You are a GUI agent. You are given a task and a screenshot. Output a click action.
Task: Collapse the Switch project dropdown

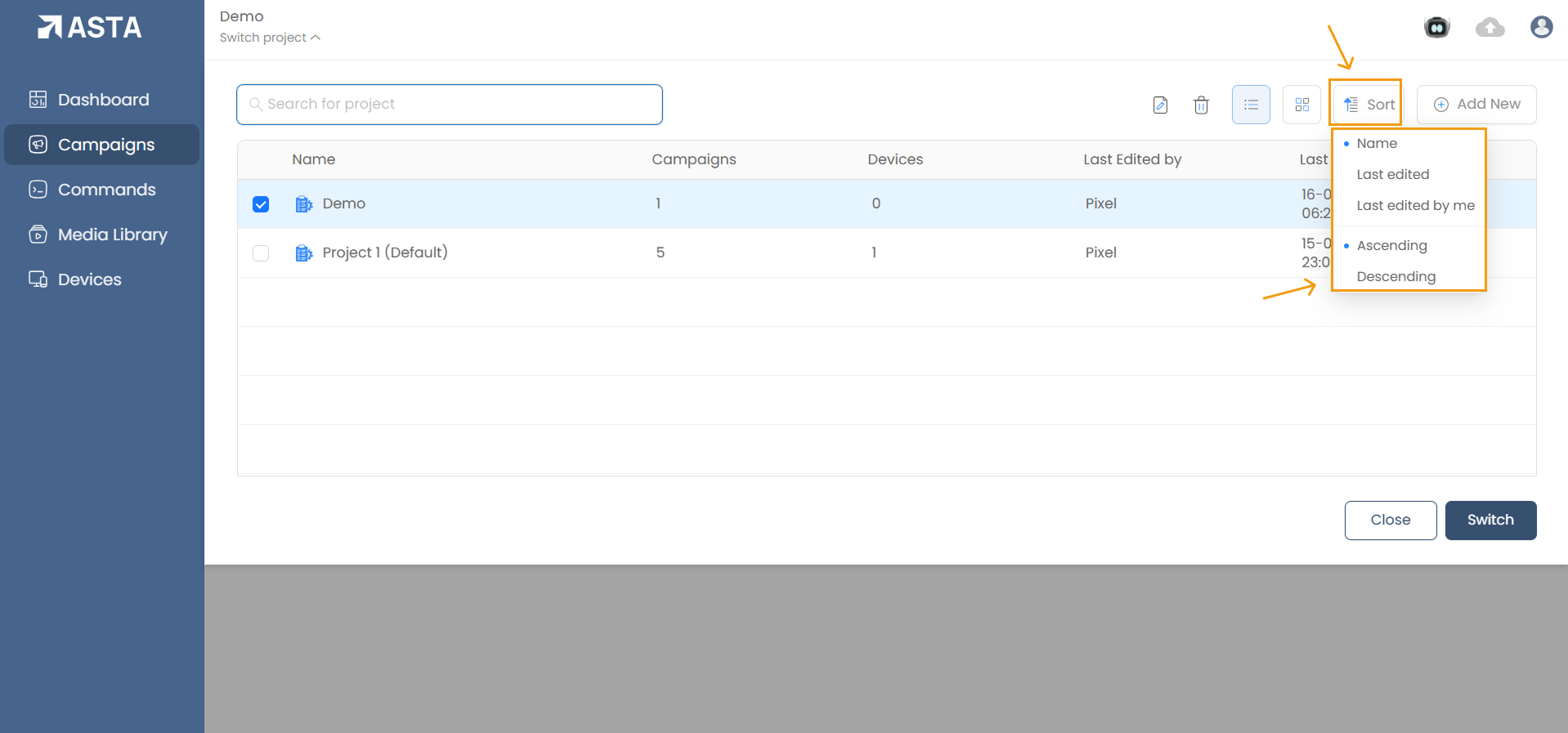click(x=270, y=38)
